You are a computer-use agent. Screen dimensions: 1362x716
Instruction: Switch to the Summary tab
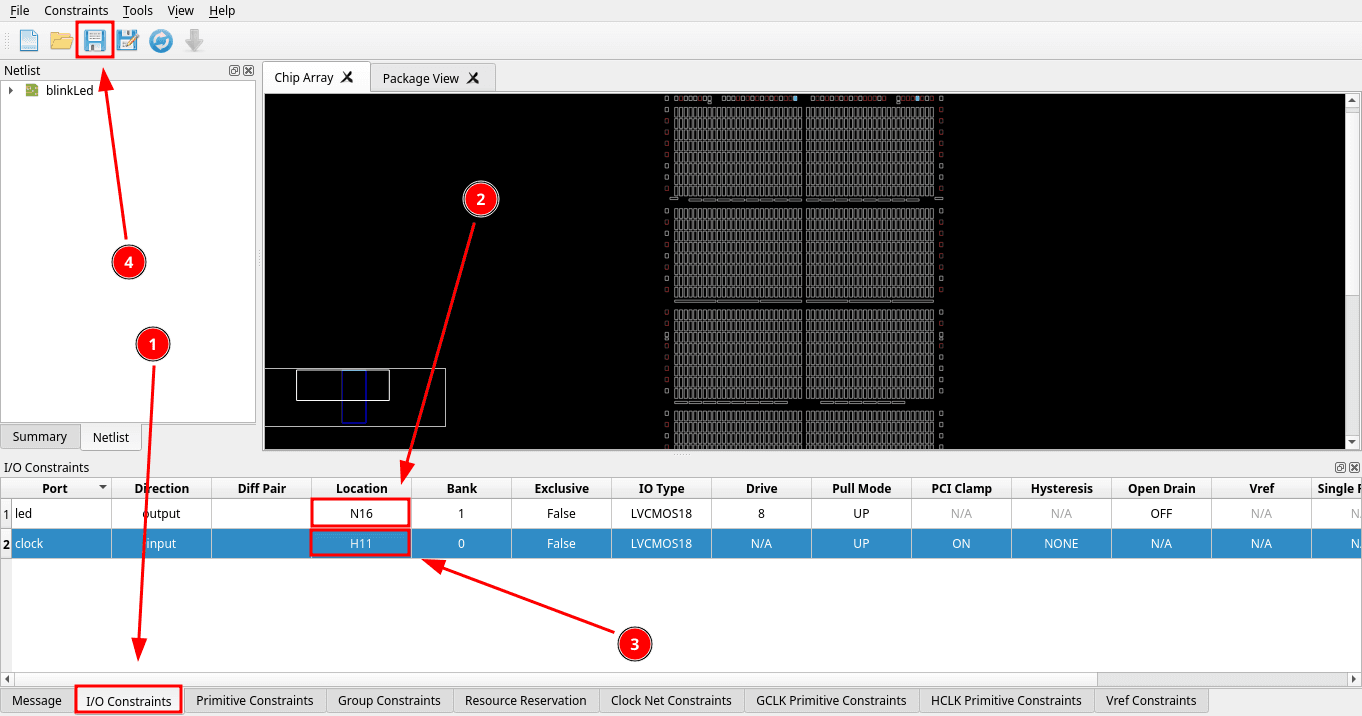[40, 436]
